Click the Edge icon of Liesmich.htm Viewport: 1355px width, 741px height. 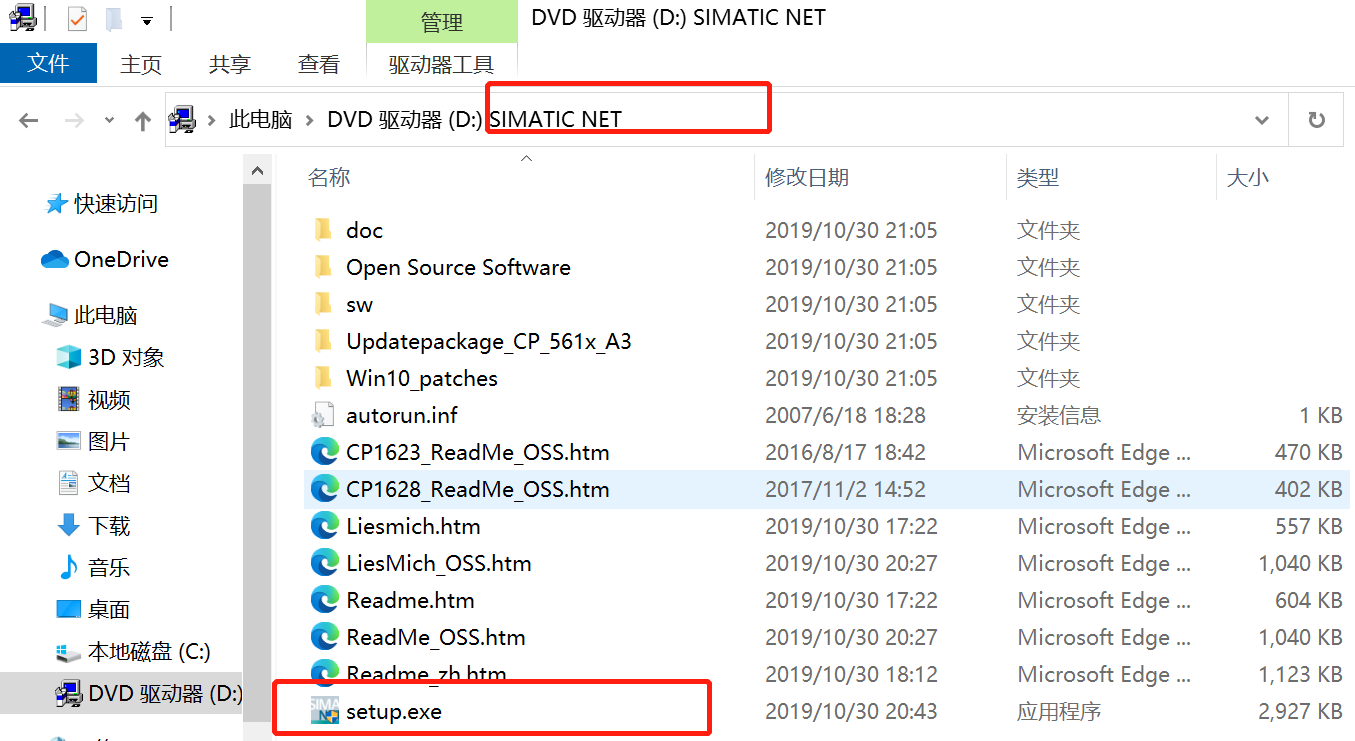click(x=324, y=526)
